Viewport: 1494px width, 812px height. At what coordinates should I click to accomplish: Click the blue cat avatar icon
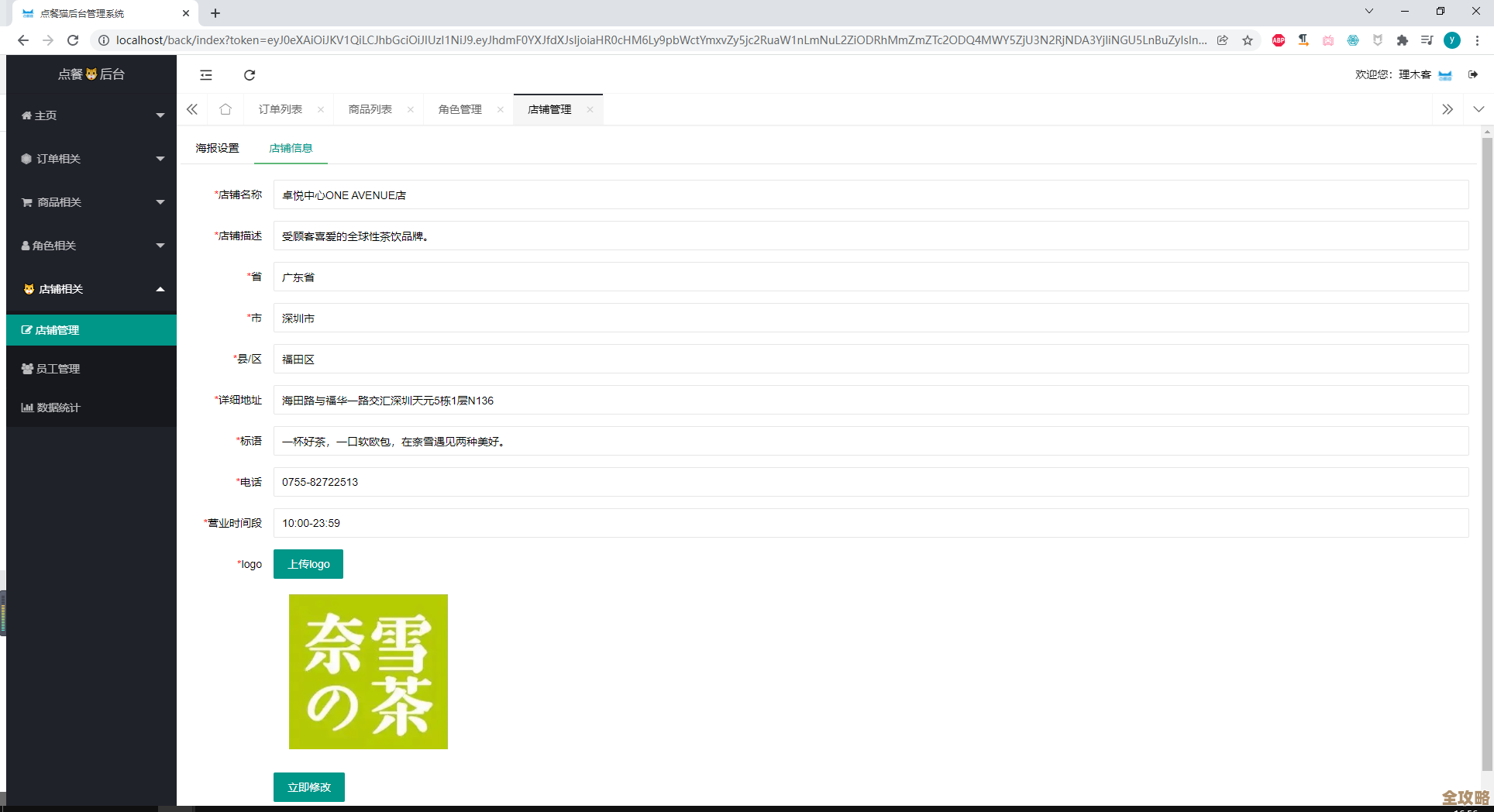click(x=1444, y=74)
